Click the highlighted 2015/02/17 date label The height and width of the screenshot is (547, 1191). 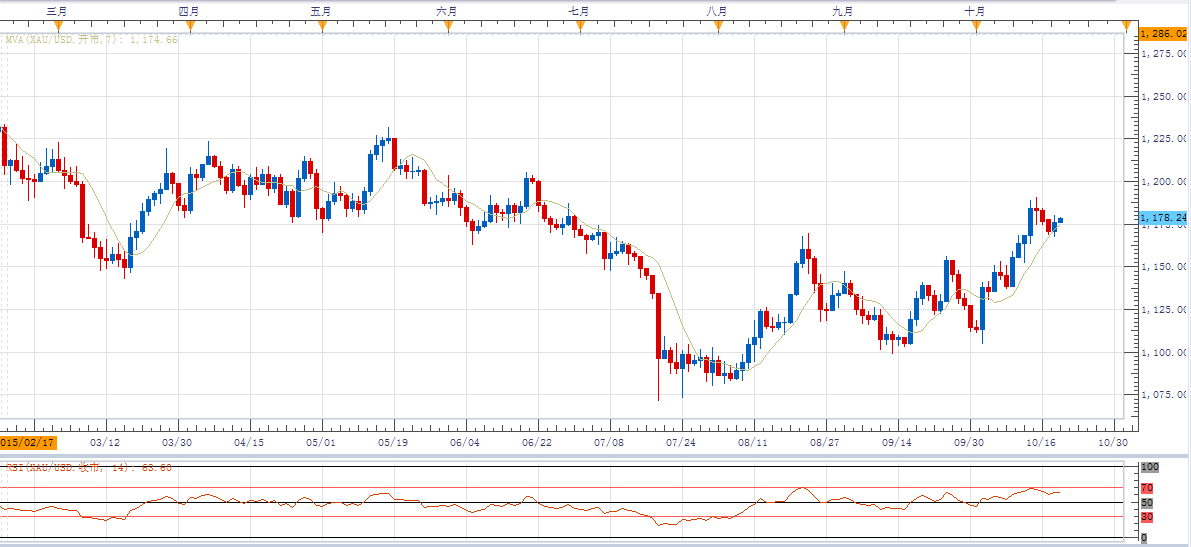point(28,441)
